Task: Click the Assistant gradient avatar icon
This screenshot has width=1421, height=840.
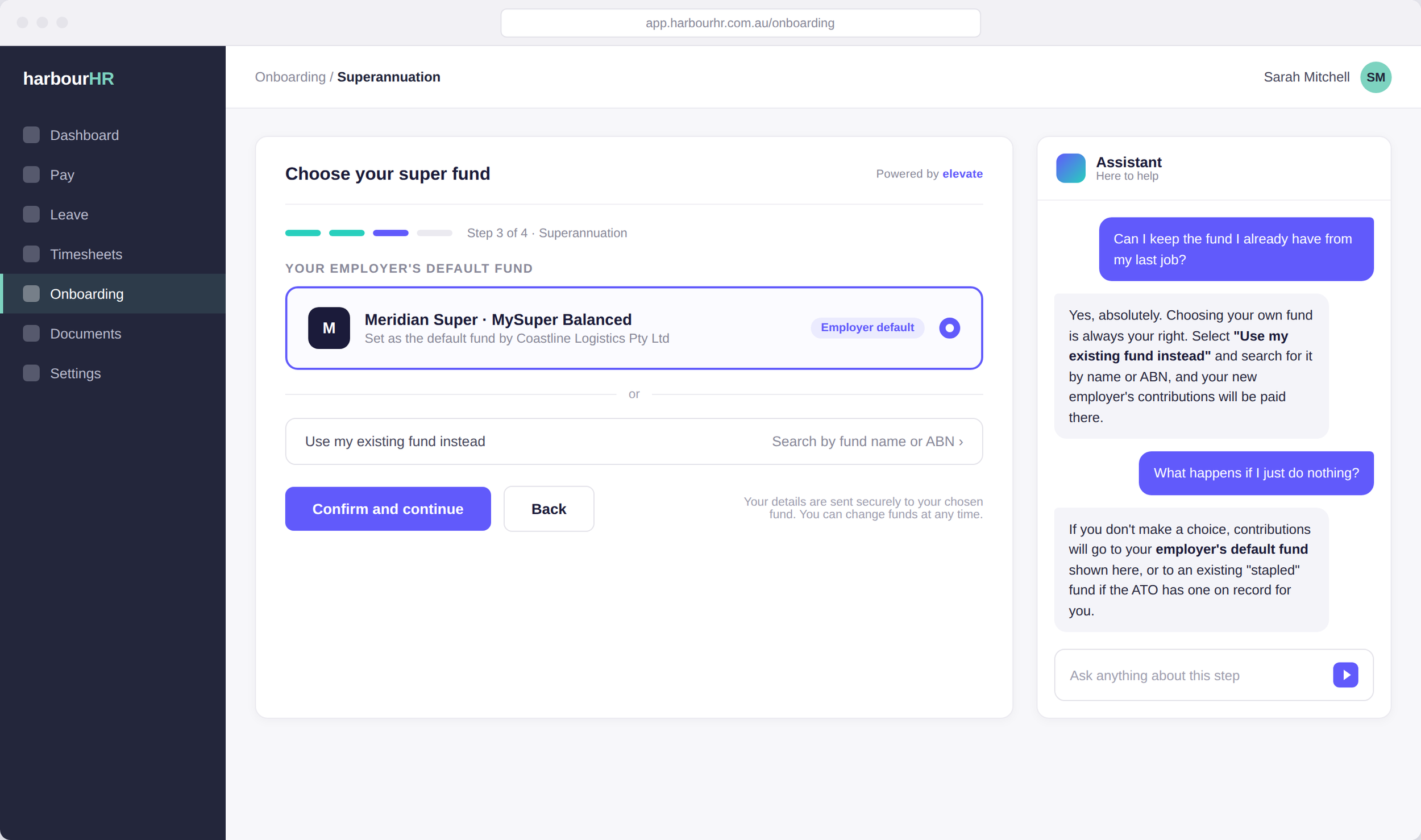Action: (1071, 168)
